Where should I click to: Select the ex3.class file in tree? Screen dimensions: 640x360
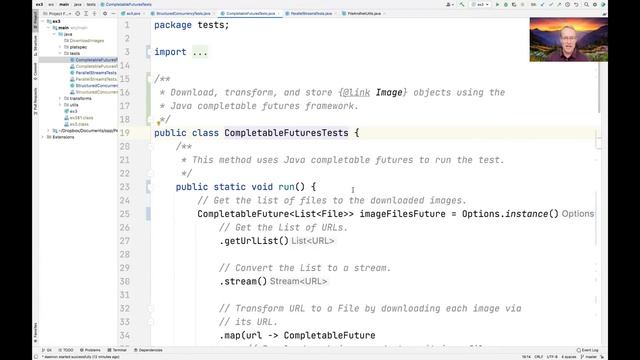76,124
